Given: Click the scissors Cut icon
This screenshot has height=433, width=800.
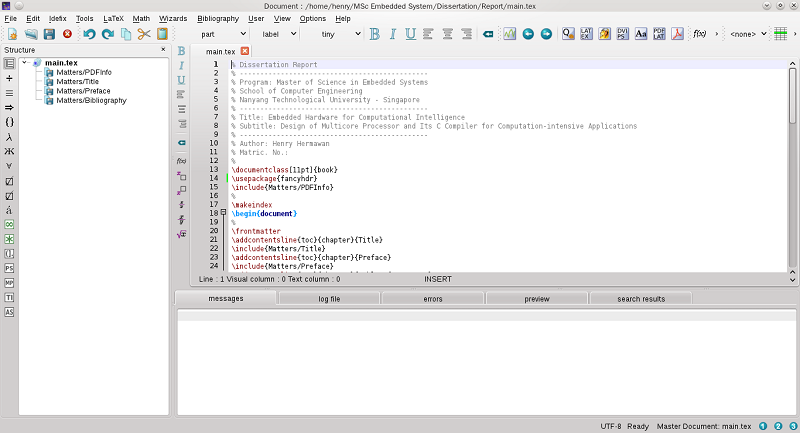Looking at the screenshot, I should point(144,34).
